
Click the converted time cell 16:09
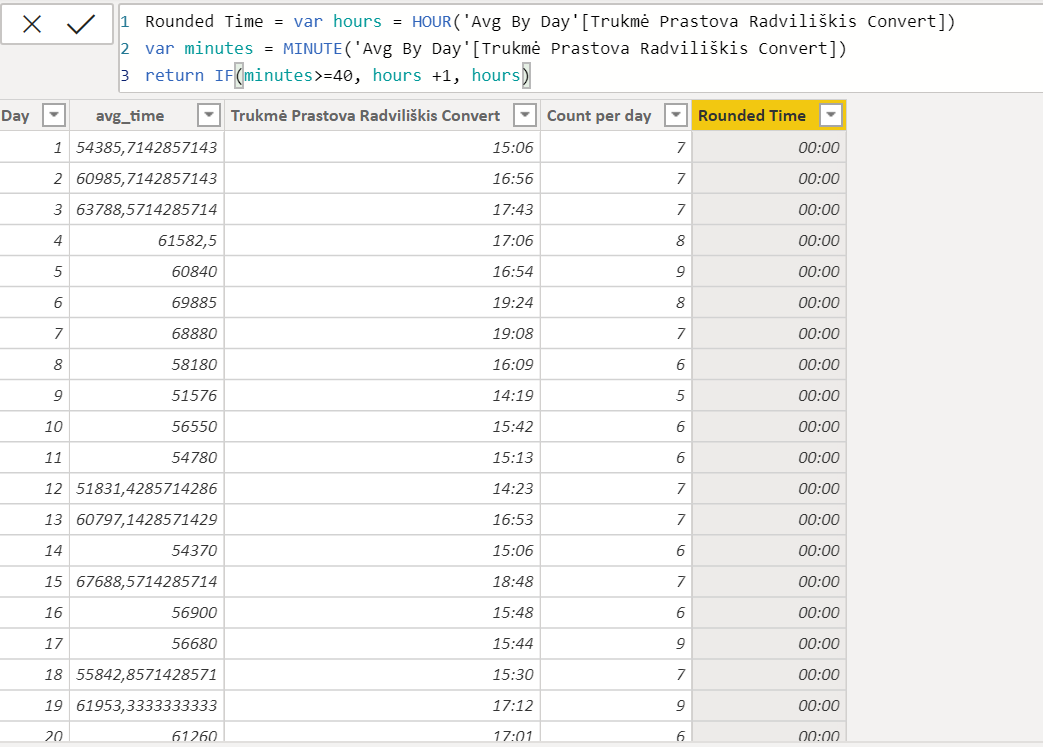[x=382, y=365]
